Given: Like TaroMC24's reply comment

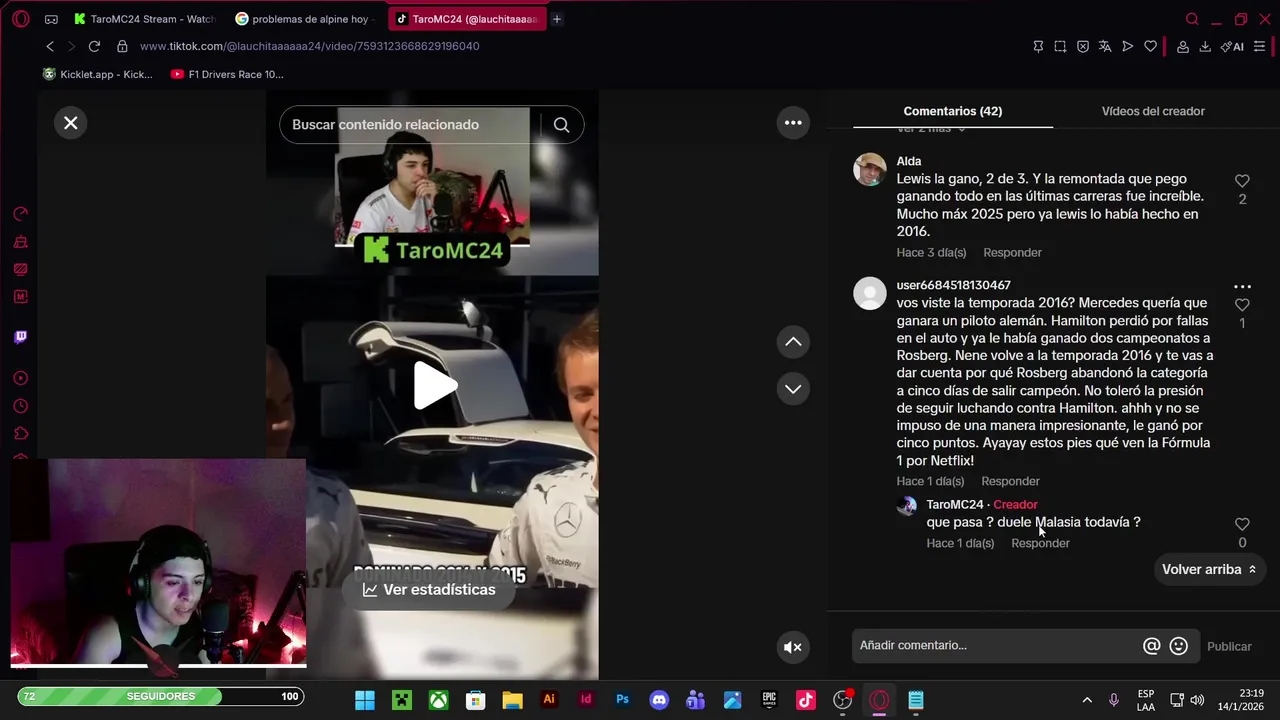Looking at the screenshot, I should click(1242, 524).
